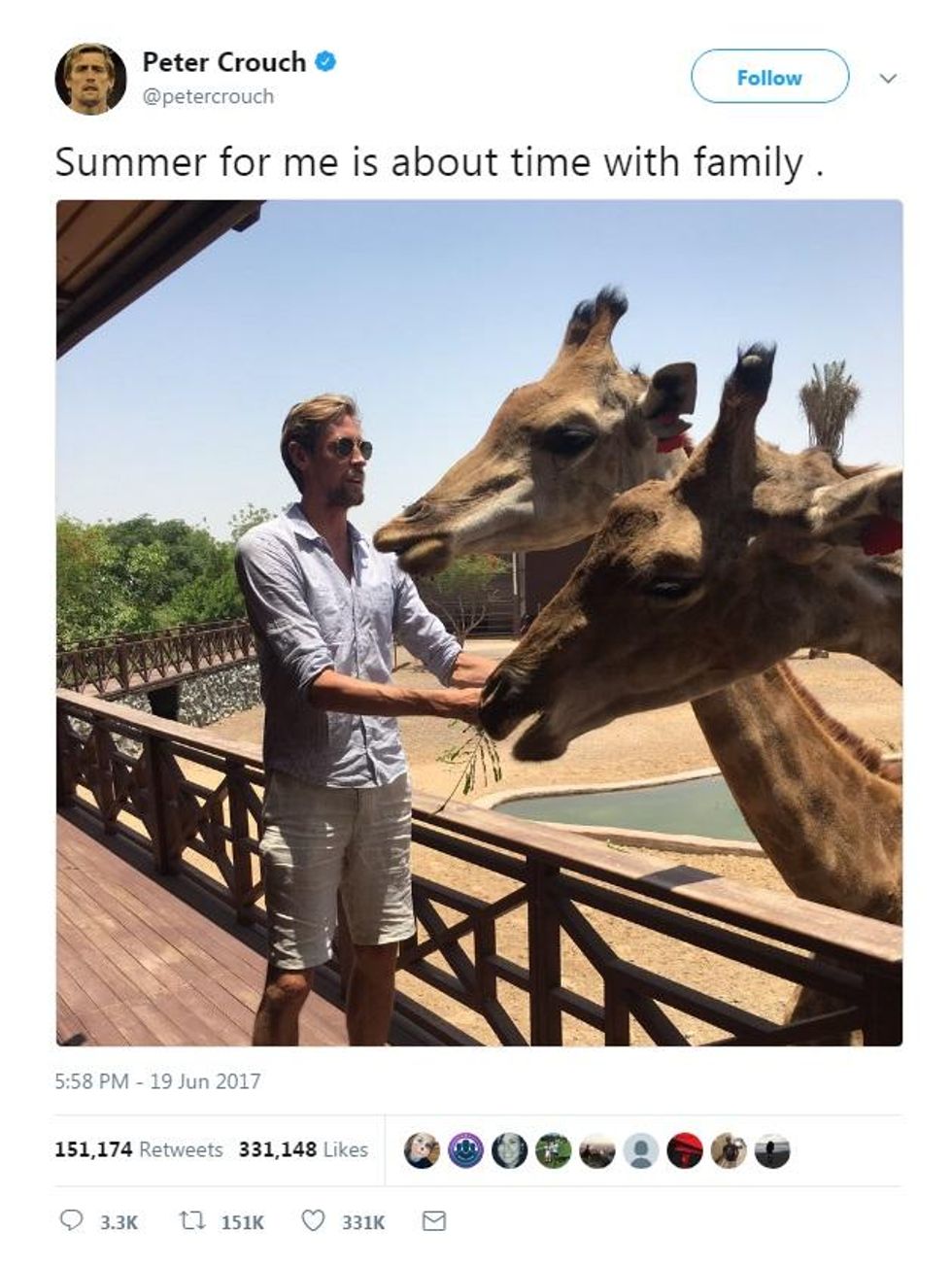Viewport: 952px width, 1267px height.
Task: Open the giraffe photo attached to tweet
Action: click(479, 623)
